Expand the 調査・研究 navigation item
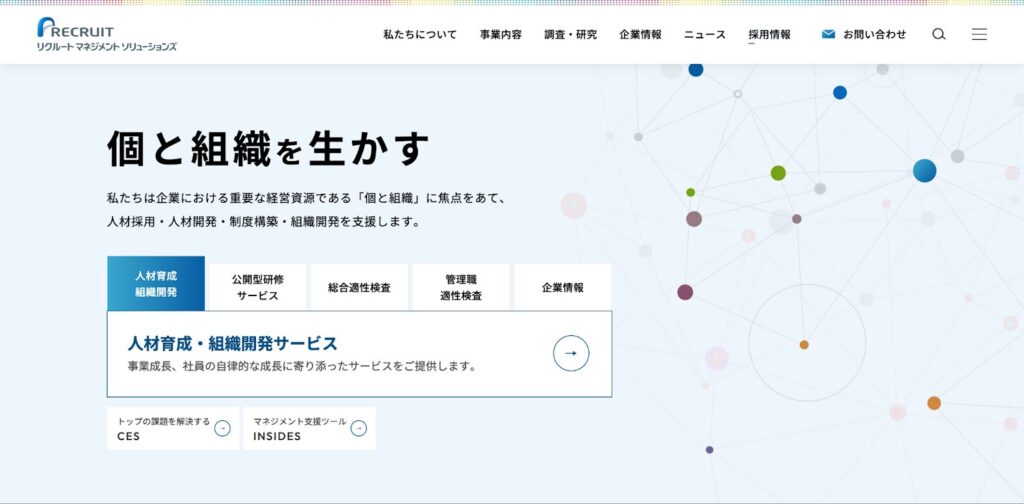1024x504 pixels. click(x=571, y=34)
